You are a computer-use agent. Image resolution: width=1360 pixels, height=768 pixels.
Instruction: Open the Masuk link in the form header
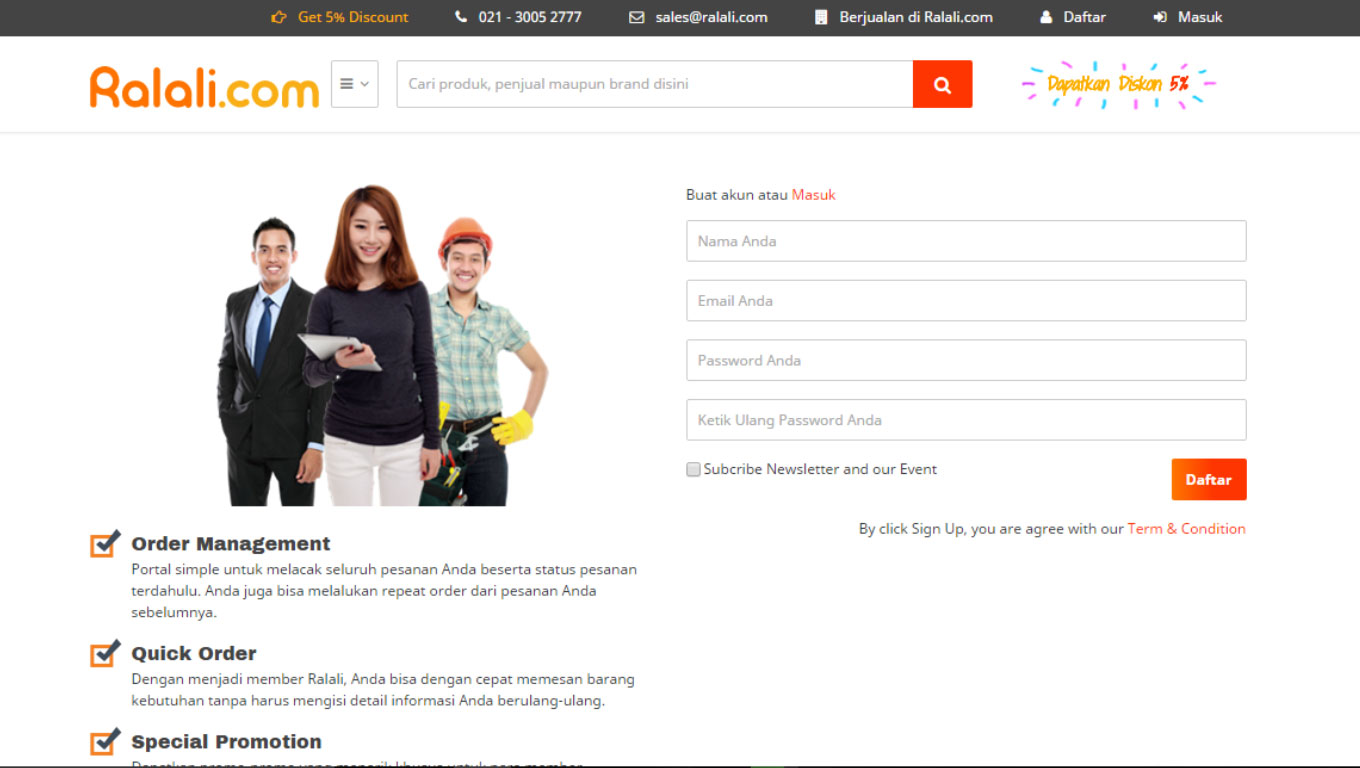click(813, 194)
